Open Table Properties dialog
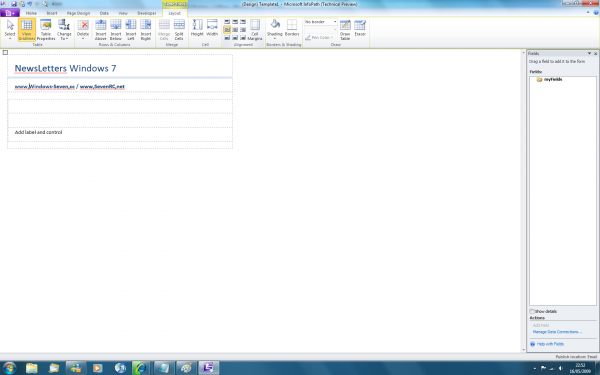Screen dimensions: 600x375 tap(46, 29)
